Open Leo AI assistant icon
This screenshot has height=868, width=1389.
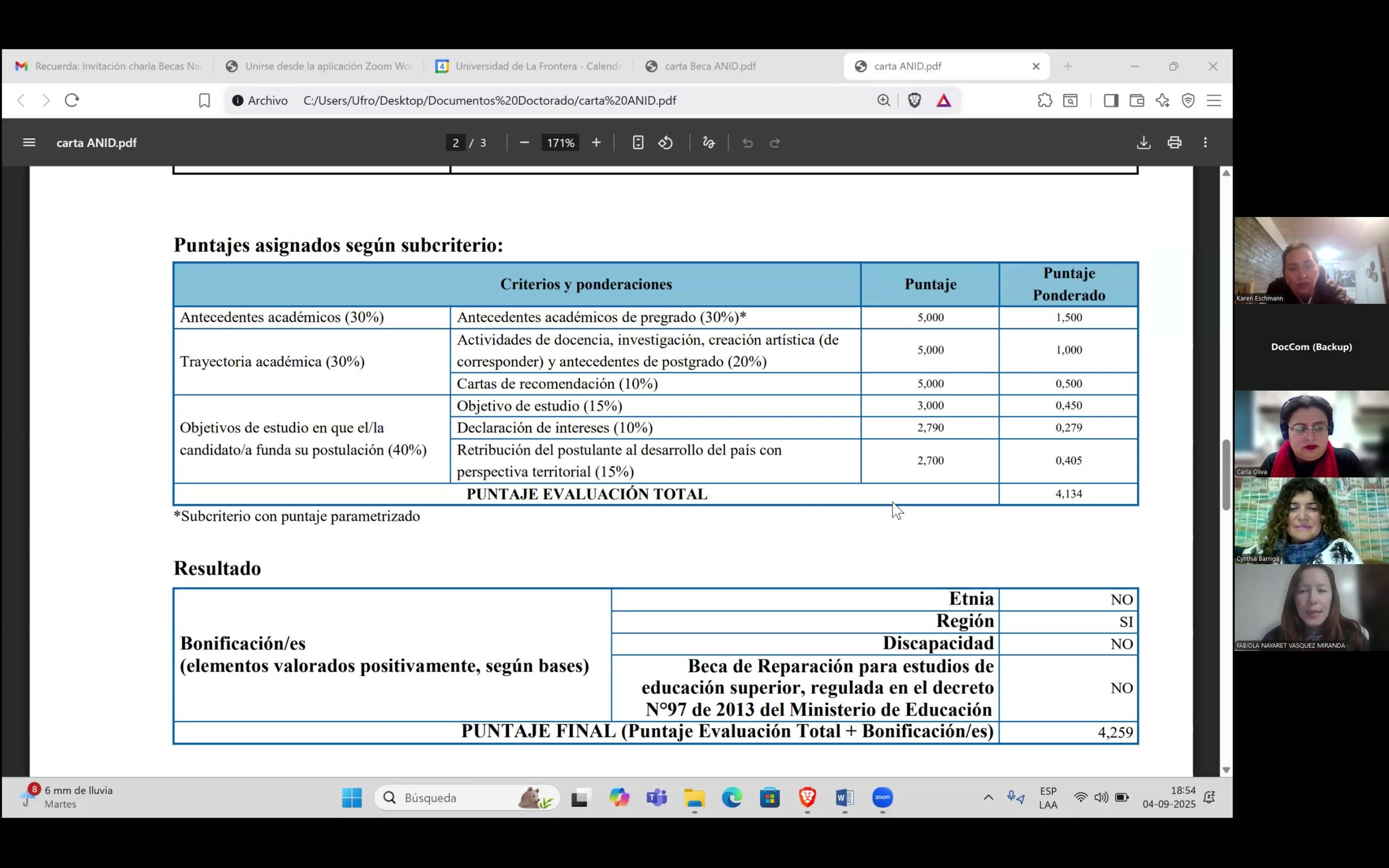(1163, 100)
